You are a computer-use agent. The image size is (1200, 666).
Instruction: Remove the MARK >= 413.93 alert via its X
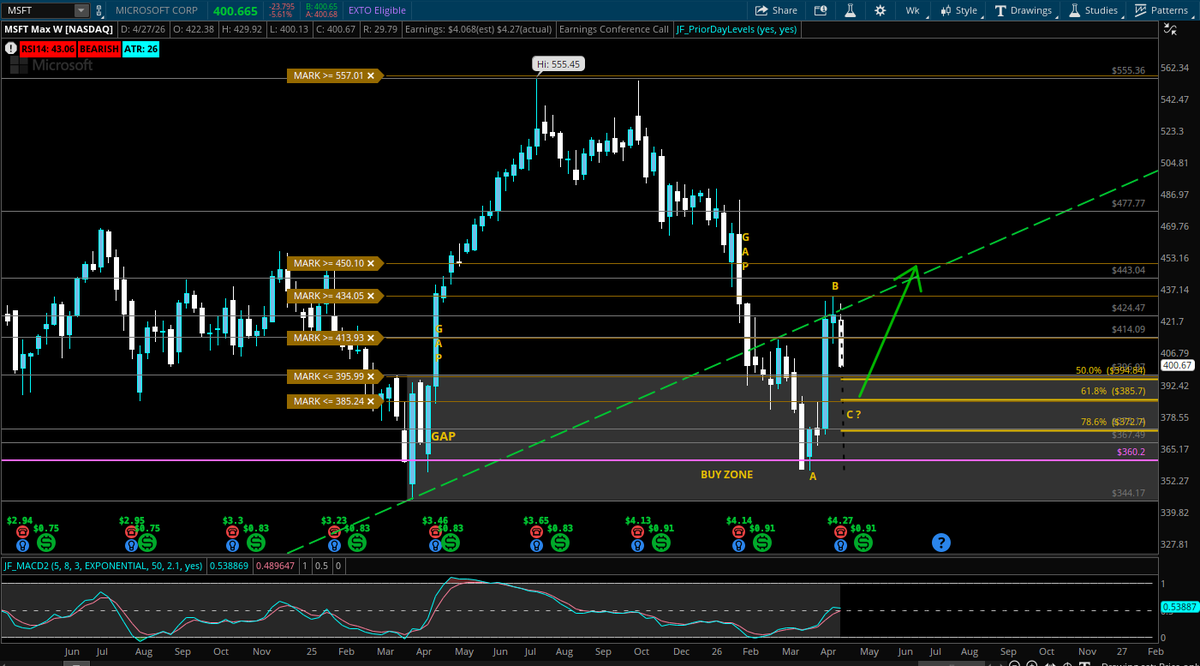point(372,338)
